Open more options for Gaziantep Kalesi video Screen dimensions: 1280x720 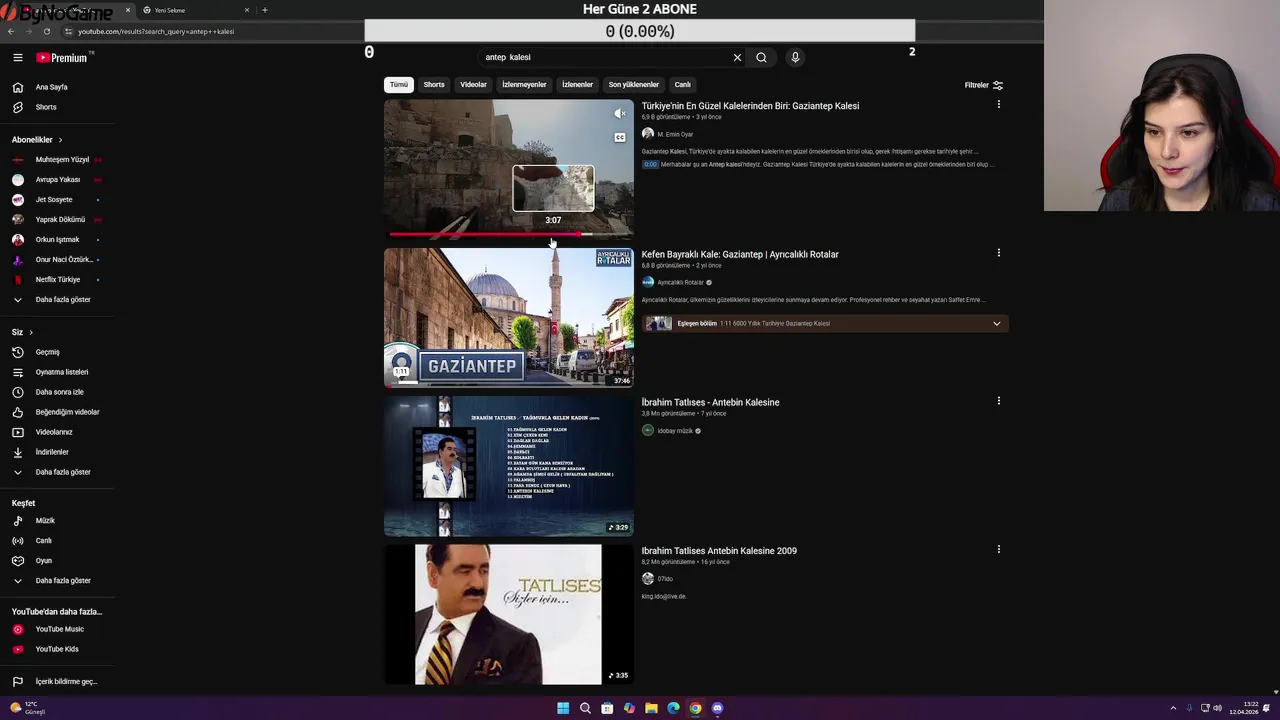point(998,104)
